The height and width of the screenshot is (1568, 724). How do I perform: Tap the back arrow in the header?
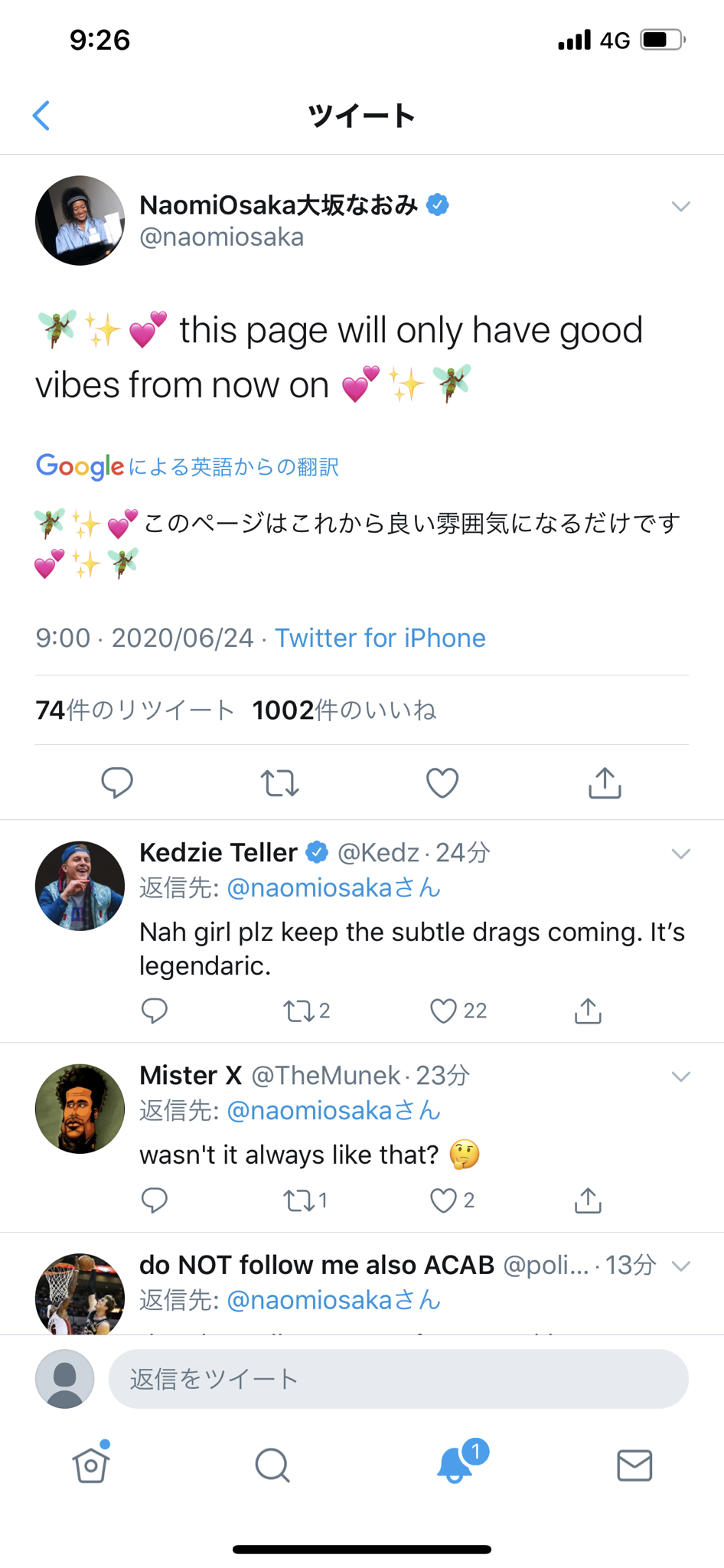tap(42, 116)
